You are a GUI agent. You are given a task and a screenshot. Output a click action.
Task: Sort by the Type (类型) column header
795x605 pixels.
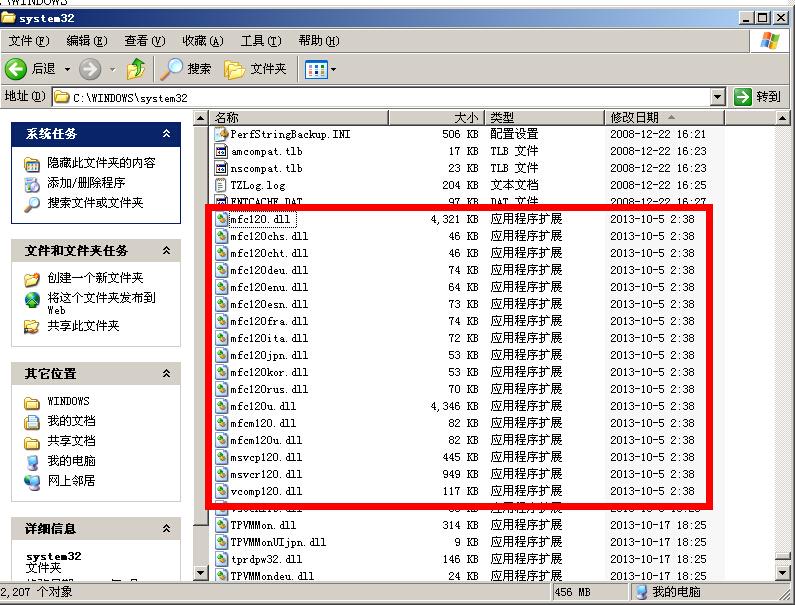[545, 118]
